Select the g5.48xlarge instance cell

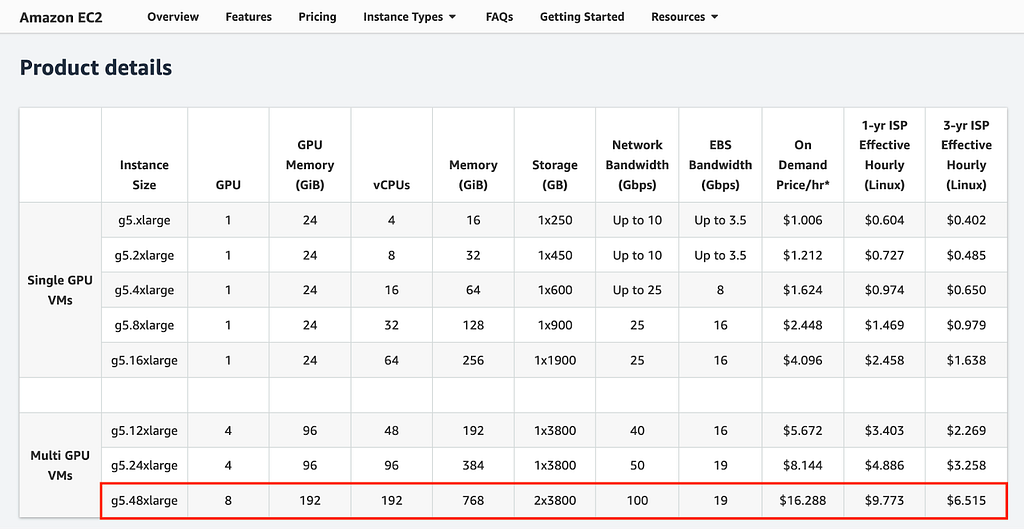tap(144, 501)
